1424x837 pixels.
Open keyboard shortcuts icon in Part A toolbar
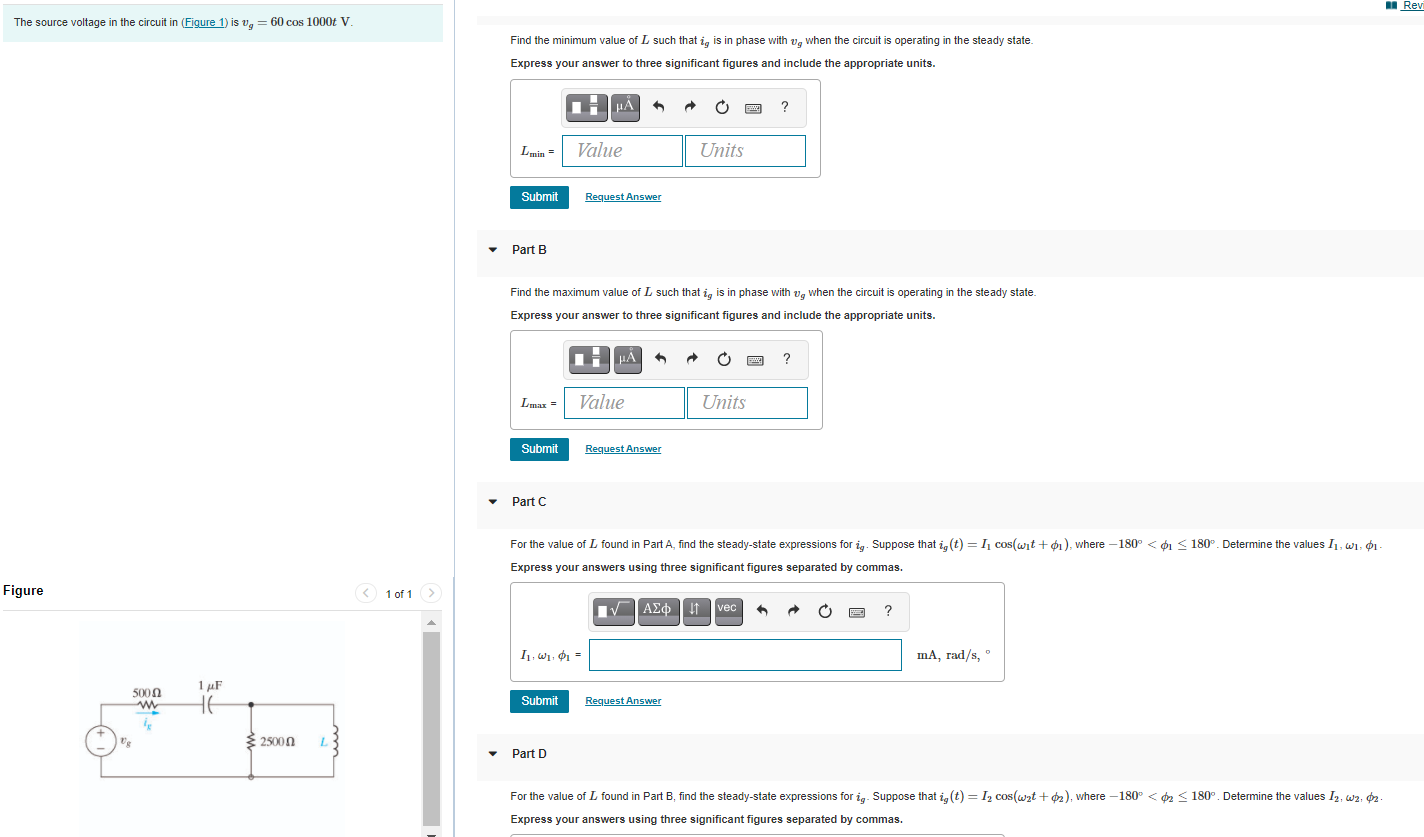[754, 108]
